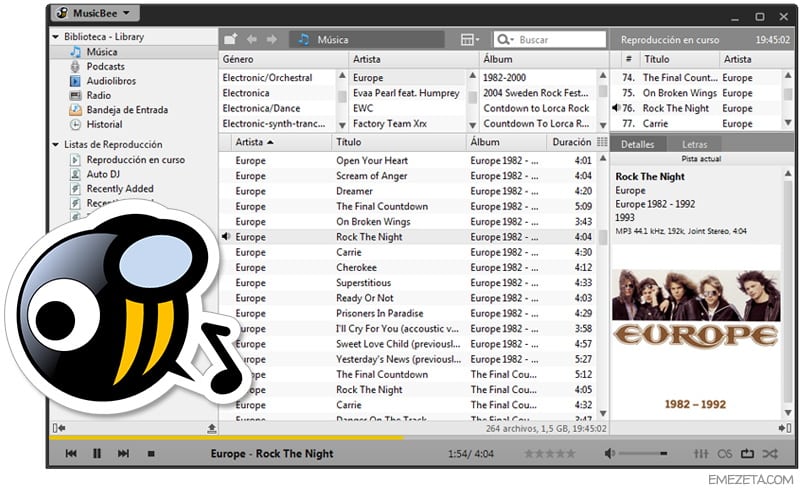This screenshot has height=491, width=800.
Task: Open Bandeja de Entrada in the sidebar
Action: pyautogui.click(x=127, y=110)
